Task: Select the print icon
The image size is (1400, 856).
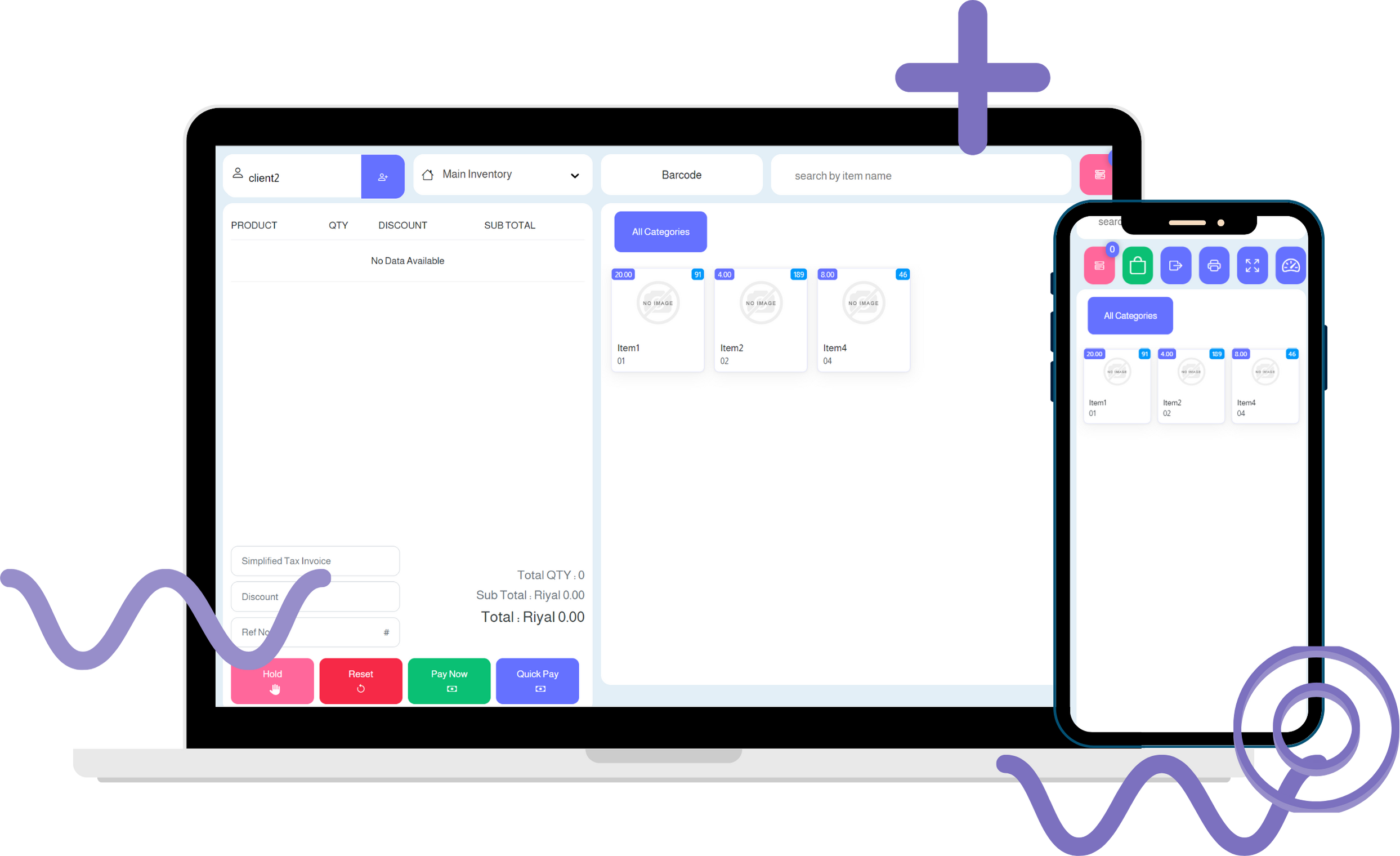Action: pyautogui.click(x=1214, y=265)
